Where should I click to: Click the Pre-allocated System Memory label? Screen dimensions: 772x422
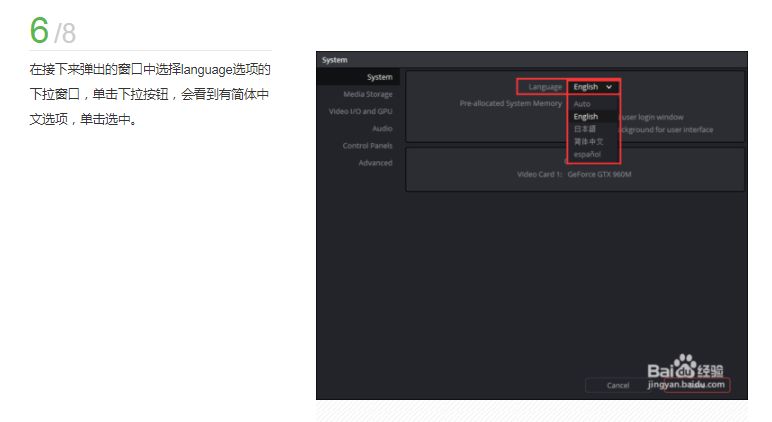tap(511, 103)
